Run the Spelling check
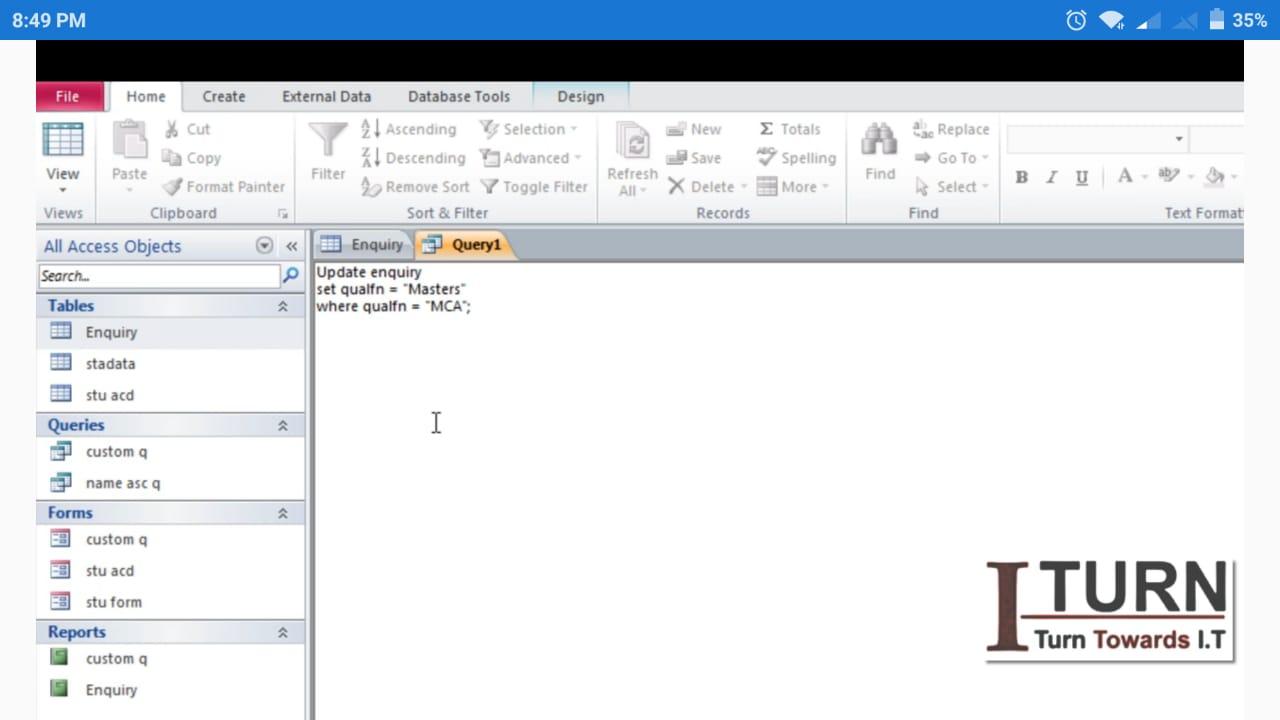The width and height of the screenshot is (1280, 720). (796, 158)
